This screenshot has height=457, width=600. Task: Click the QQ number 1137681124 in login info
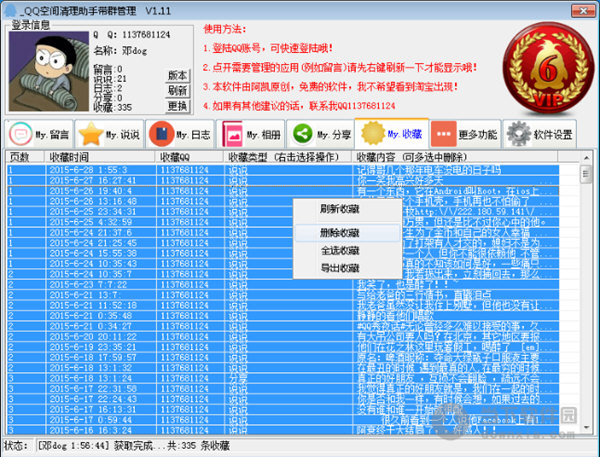146,34
